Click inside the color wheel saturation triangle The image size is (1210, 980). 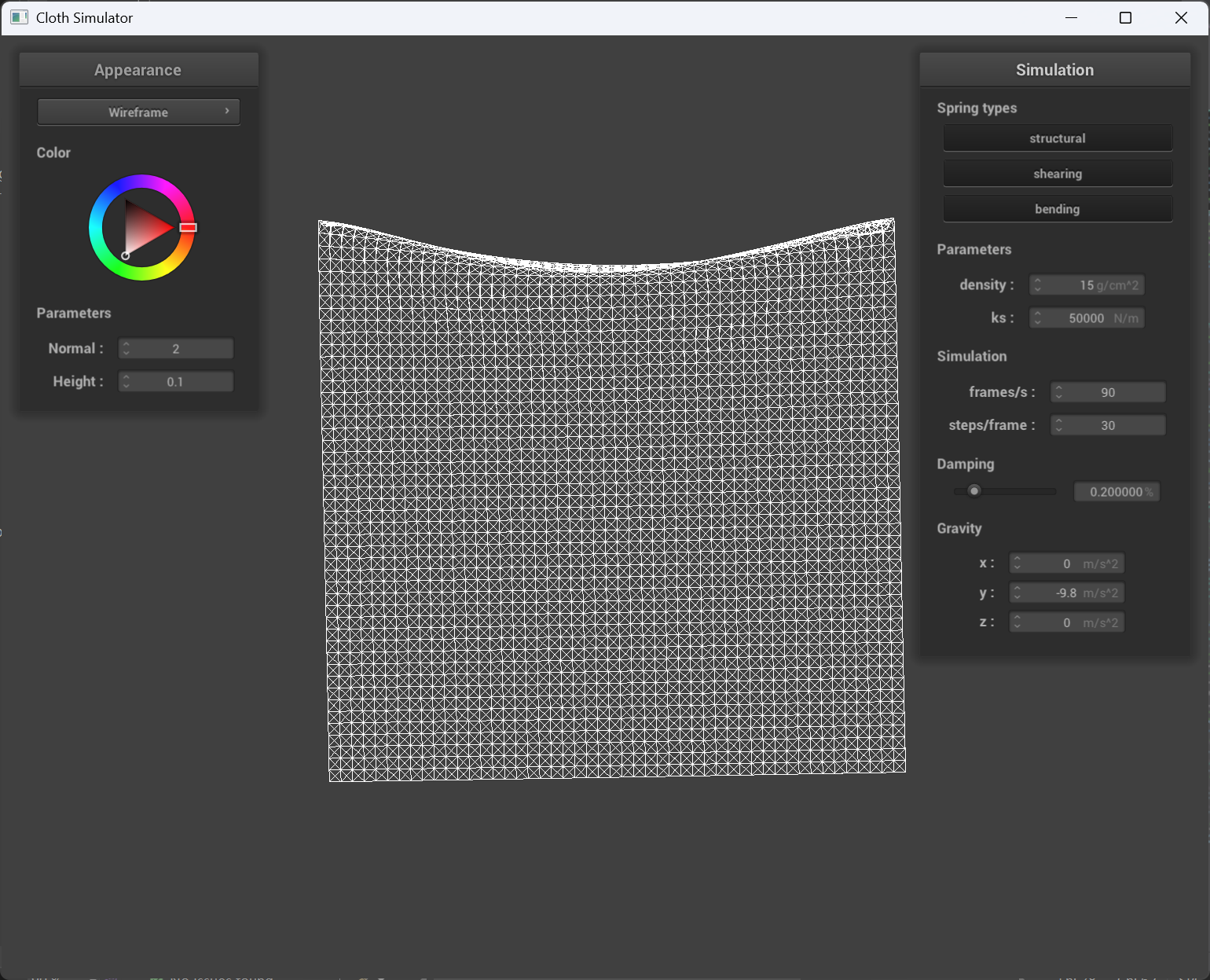pos(143,227)
